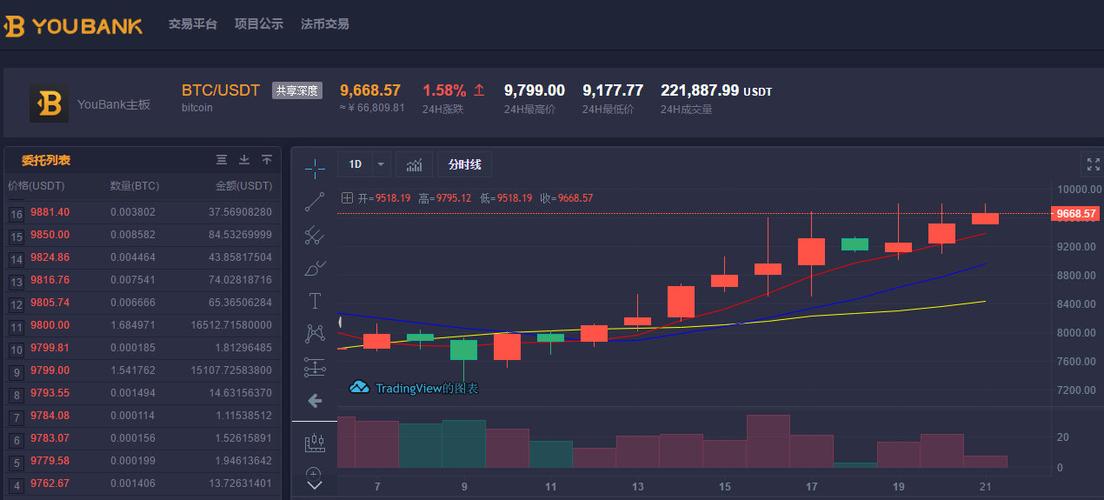Toggle fullscreen chart mode
Viewport: 1104px width, 500px height.
[1093, 164]
